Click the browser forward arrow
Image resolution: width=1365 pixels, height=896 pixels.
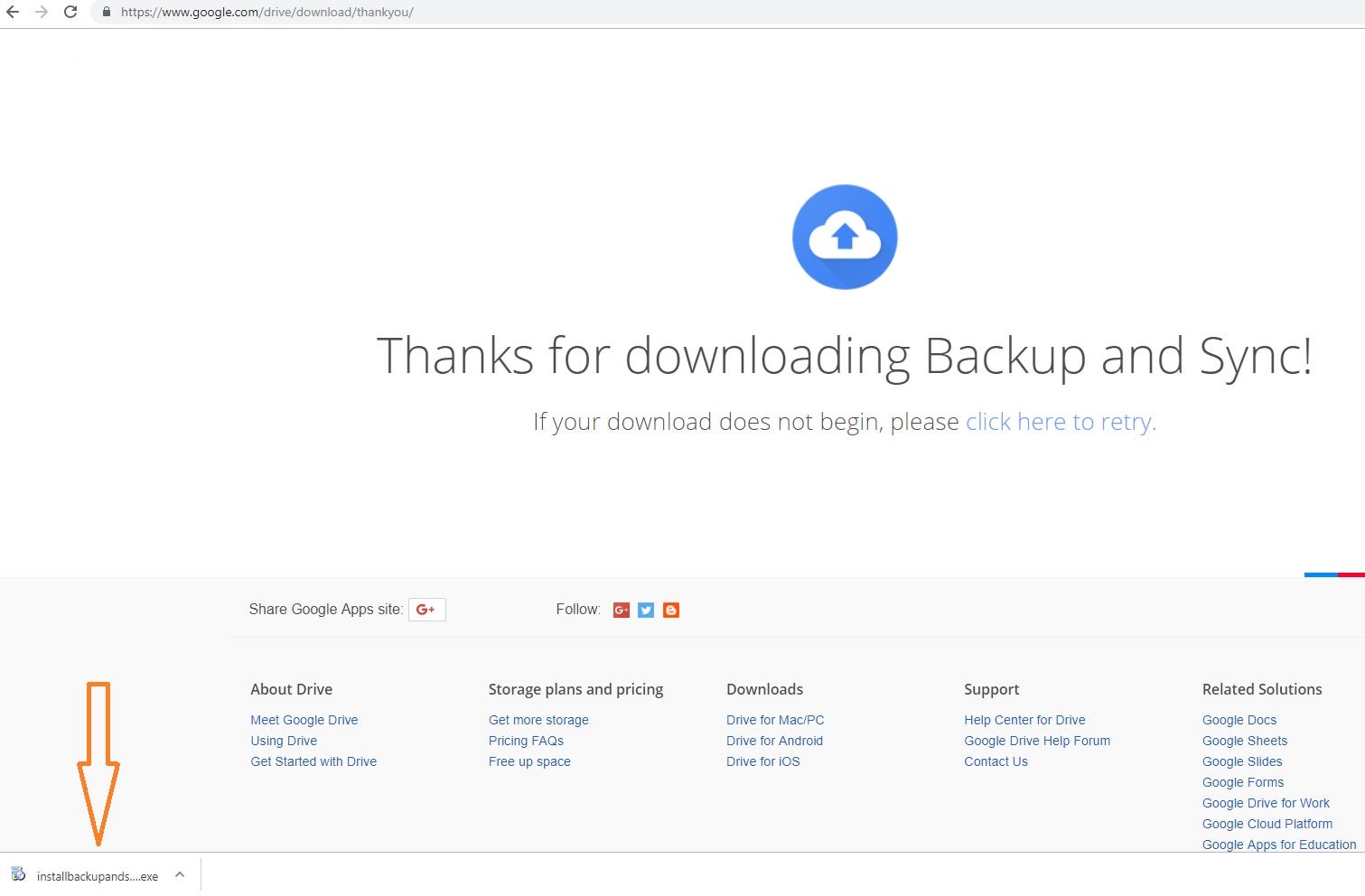click(x=42, y=13)
